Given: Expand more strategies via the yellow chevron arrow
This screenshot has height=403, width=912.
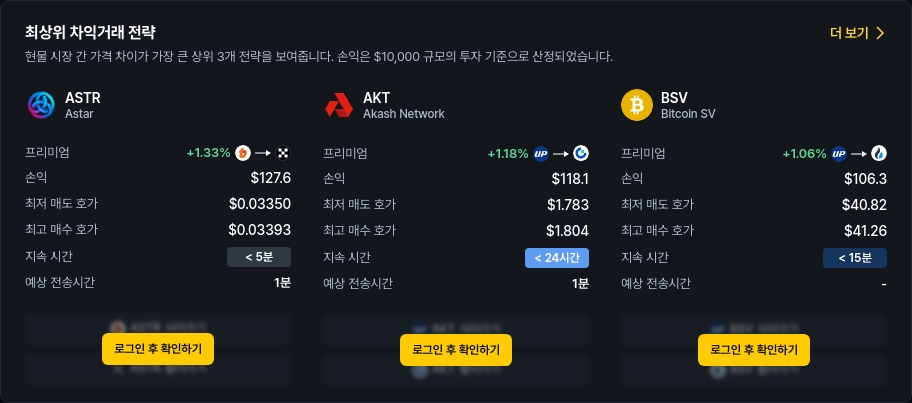Looking at the screenshot, I should (880, 33).
